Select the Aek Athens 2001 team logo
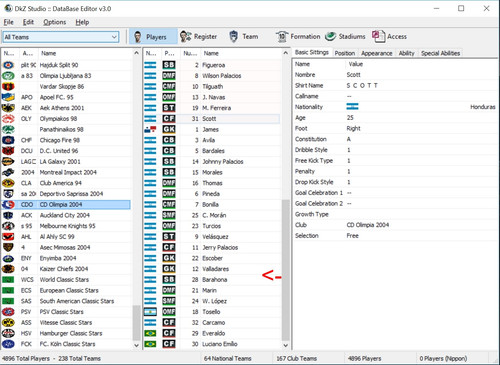The image size is (500, 365). pyautogui.click(x=8, y=108)
